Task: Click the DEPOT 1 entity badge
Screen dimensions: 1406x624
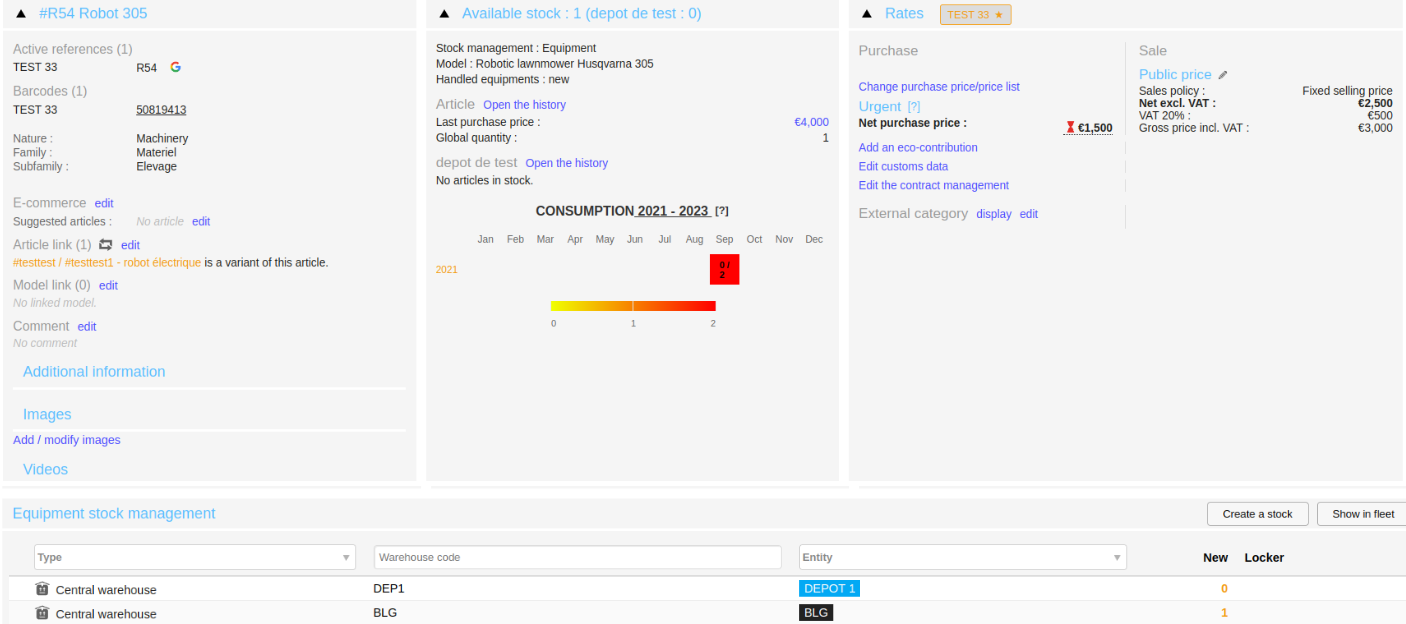Action: 829,589
